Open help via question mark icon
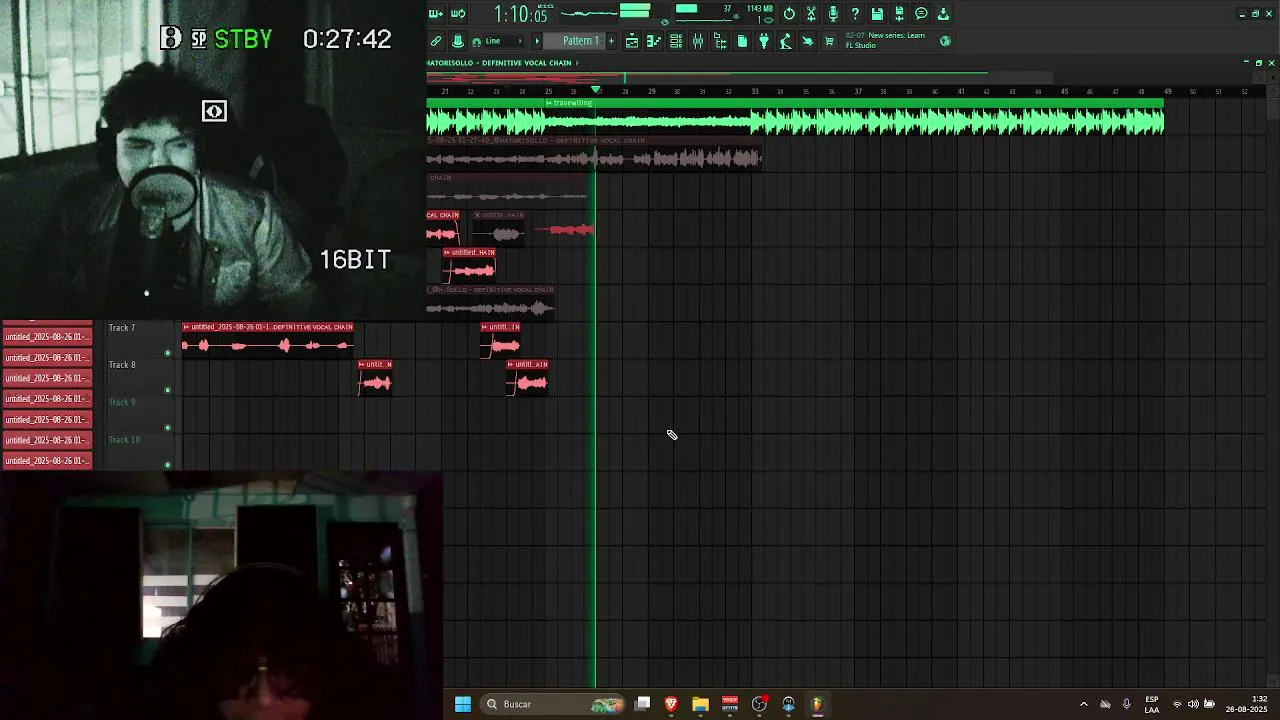The height and width of the screenshot is (720, 1280). click(855, 14)
